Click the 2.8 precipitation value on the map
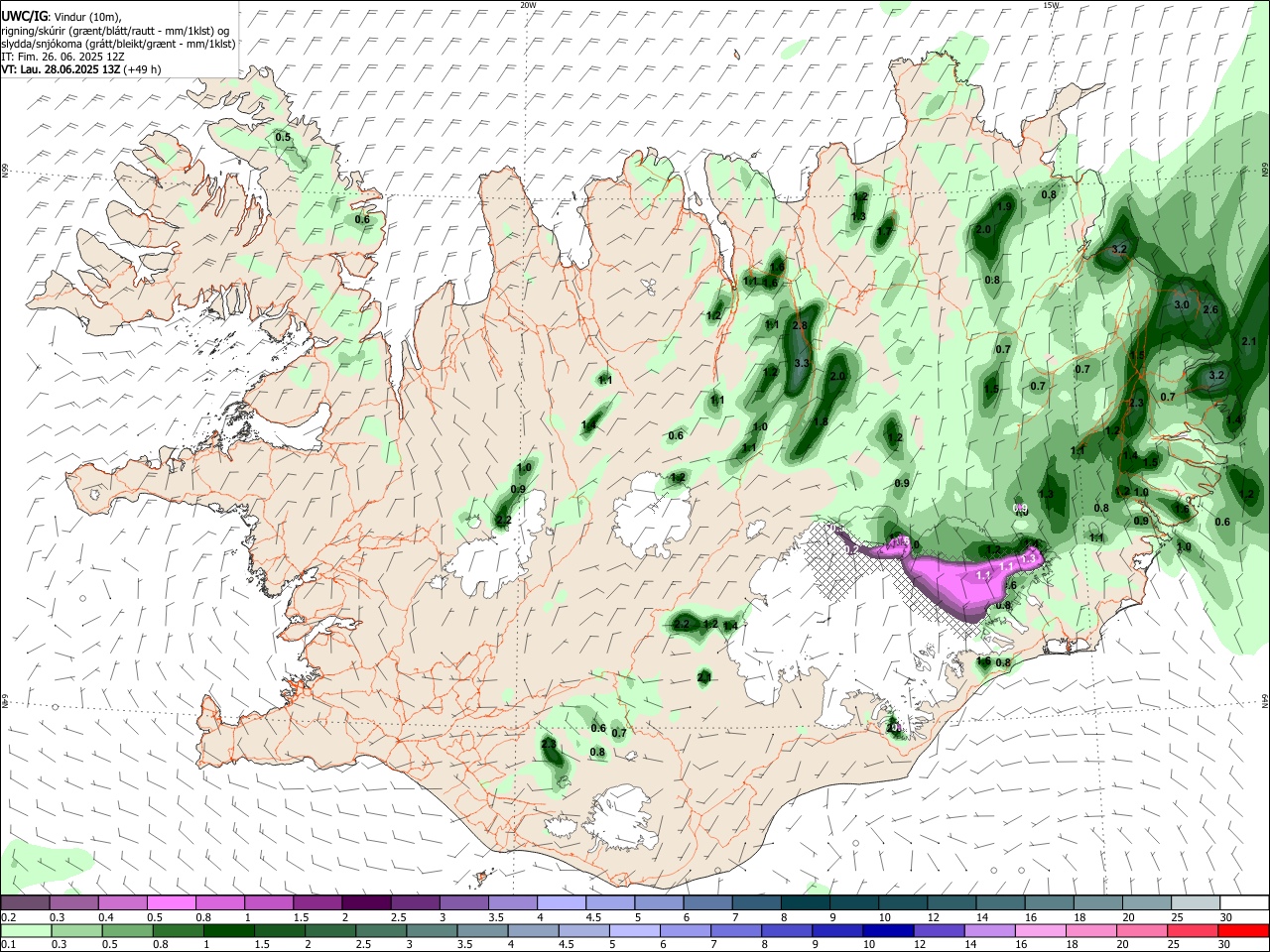Viewport: 1270px width, 952px height. 801,326
